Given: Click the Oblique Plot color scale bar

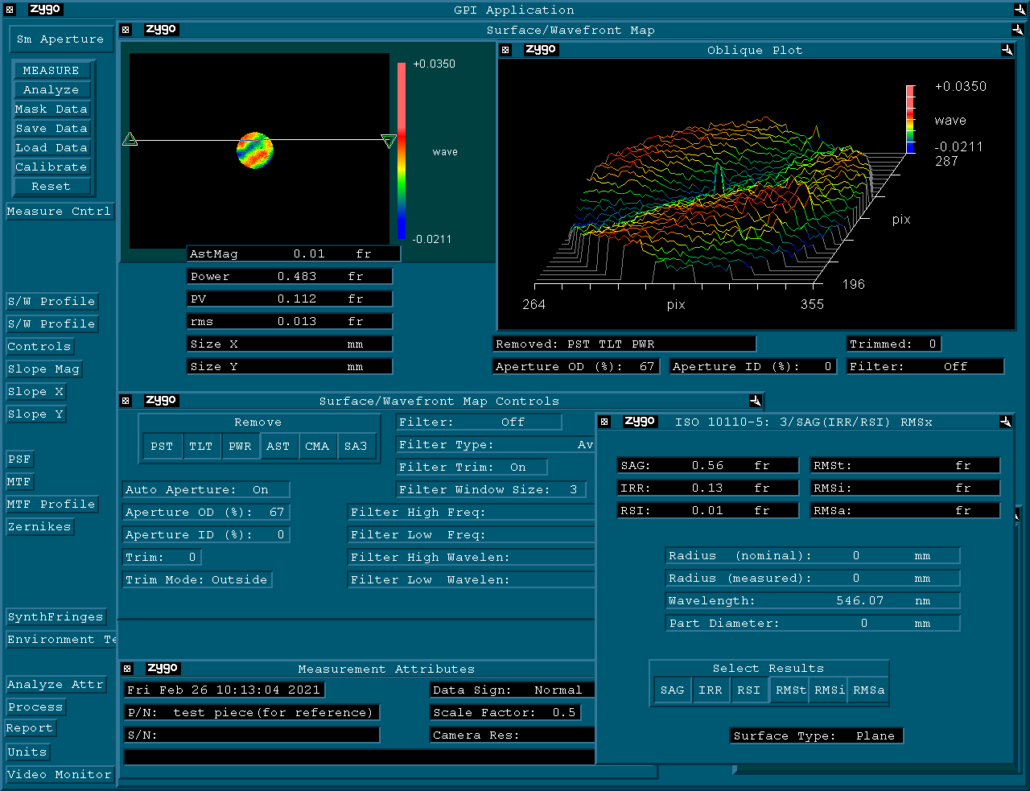Looking at the screenshot, I should (910, 119).
